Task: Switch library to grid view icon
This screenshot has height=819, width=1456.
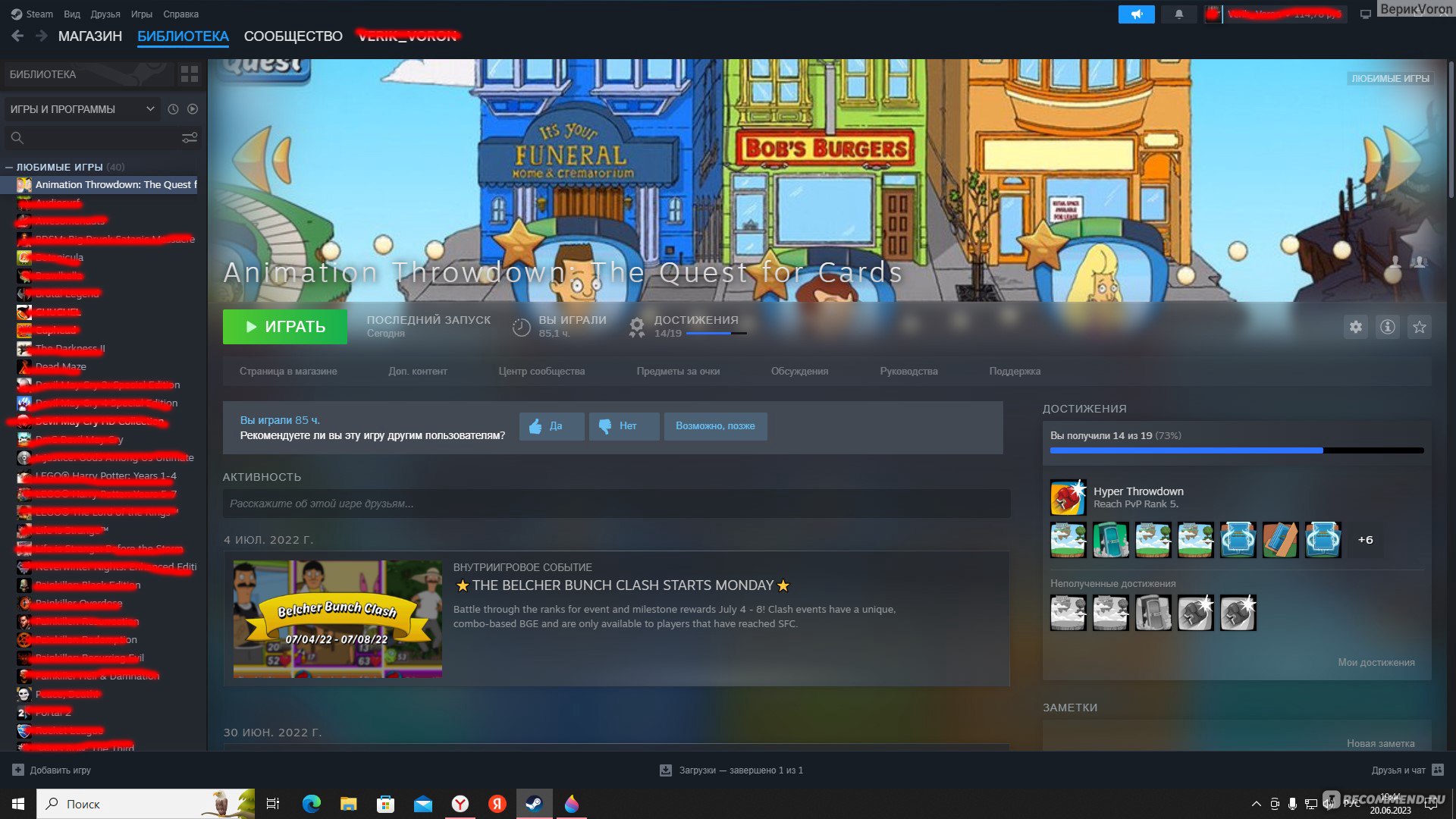Action: click(x=190, y=74)
